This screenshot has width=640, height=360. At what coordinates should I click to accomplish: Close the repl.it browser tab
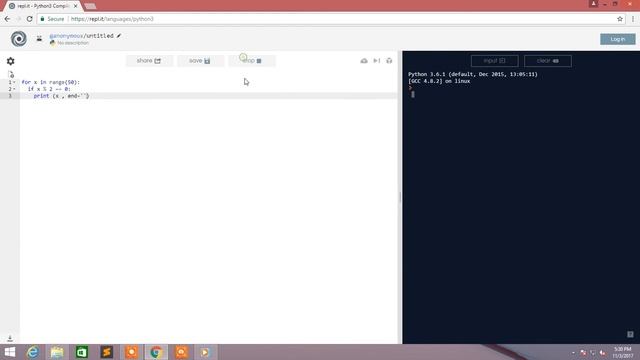click(76, 6)
